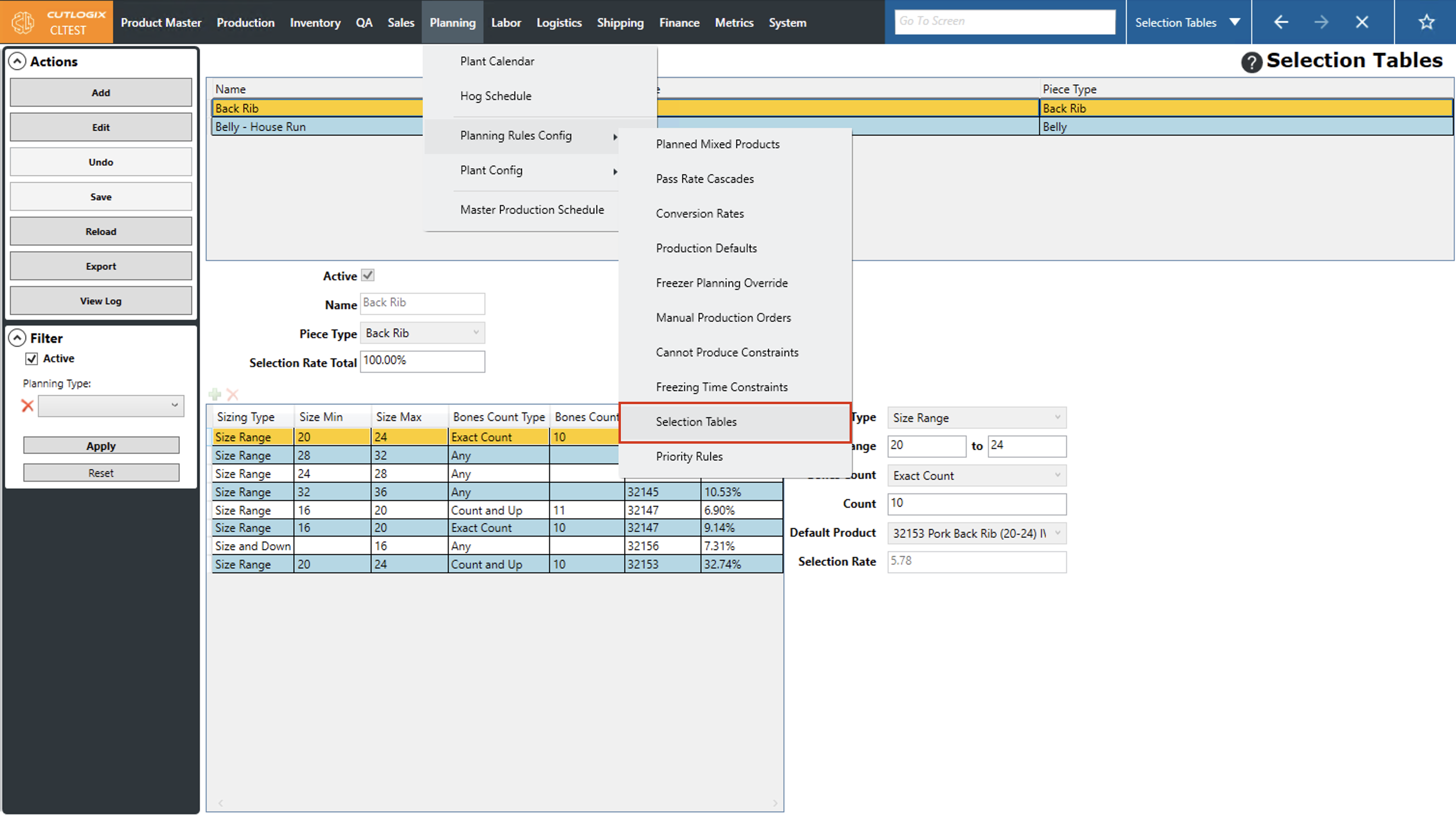The image size is (1456, 815).
Task: Click the green plus add row icon
Action: [215, 394]
